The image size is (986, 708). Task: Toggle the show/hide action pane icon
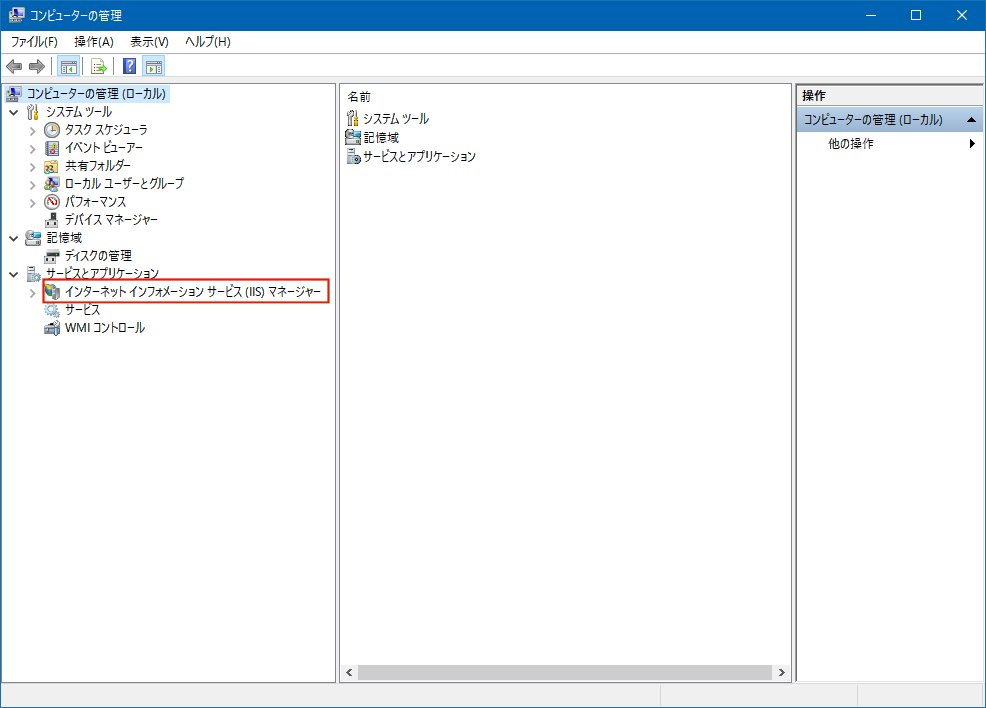[153, 66]
